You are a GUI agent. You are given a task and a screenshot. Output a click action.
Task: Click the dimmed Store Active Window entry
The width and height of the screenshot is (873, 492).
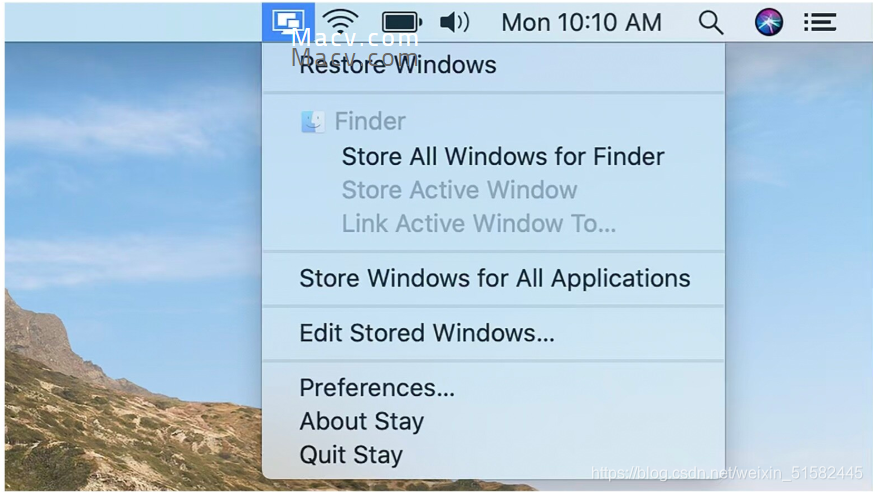click(x=493, y=190)
